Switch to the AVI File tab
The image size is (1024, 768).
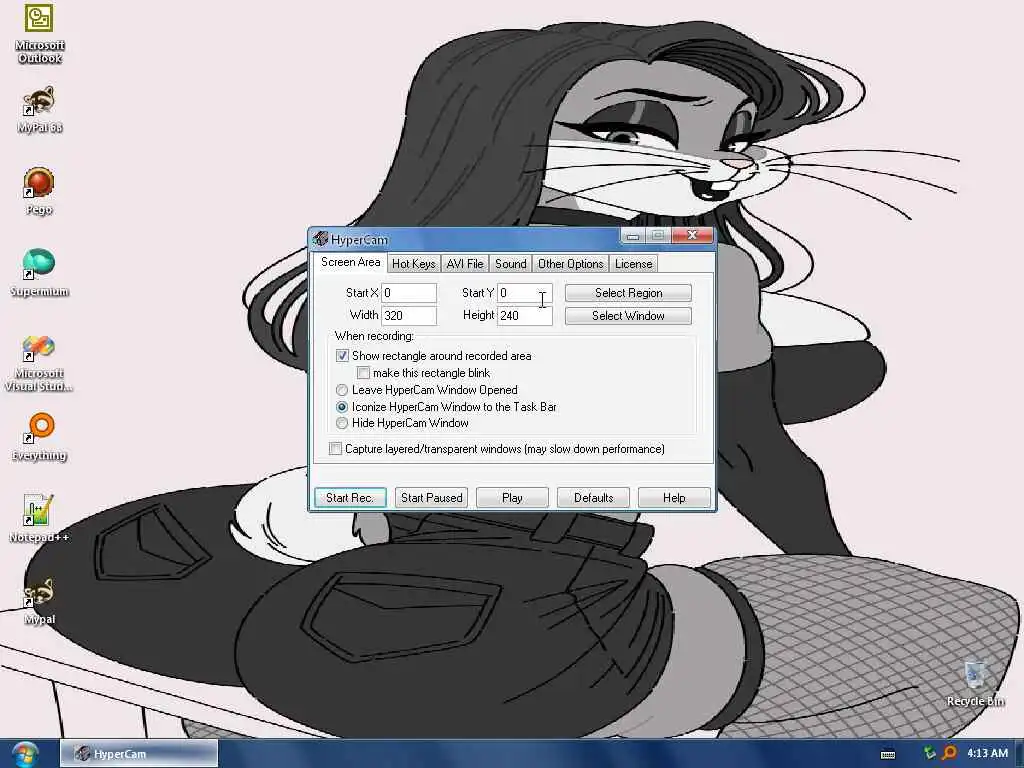tap(465, 264)
